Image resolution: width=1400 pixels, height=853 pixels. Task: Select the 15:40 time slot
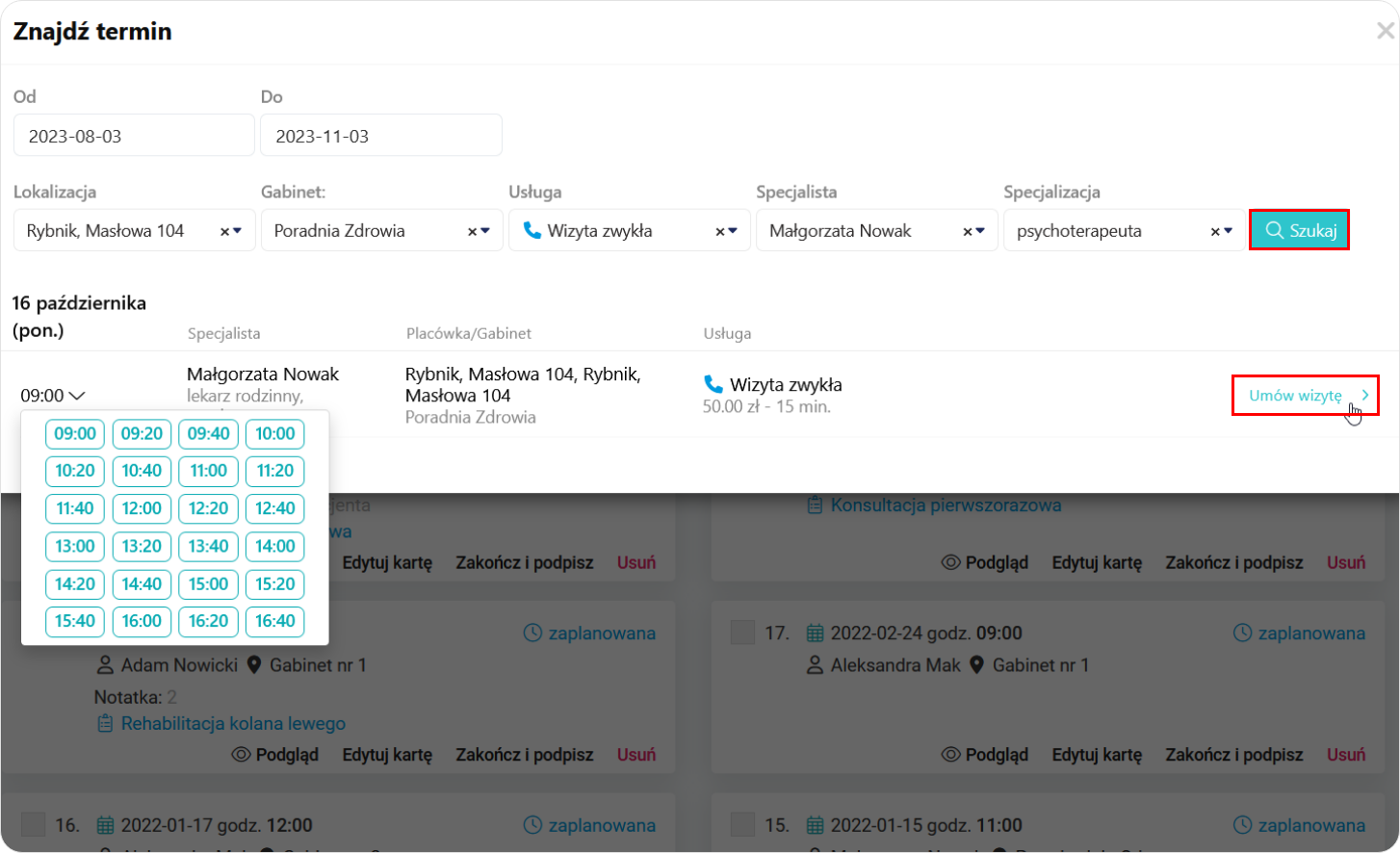tap(75, 621)
